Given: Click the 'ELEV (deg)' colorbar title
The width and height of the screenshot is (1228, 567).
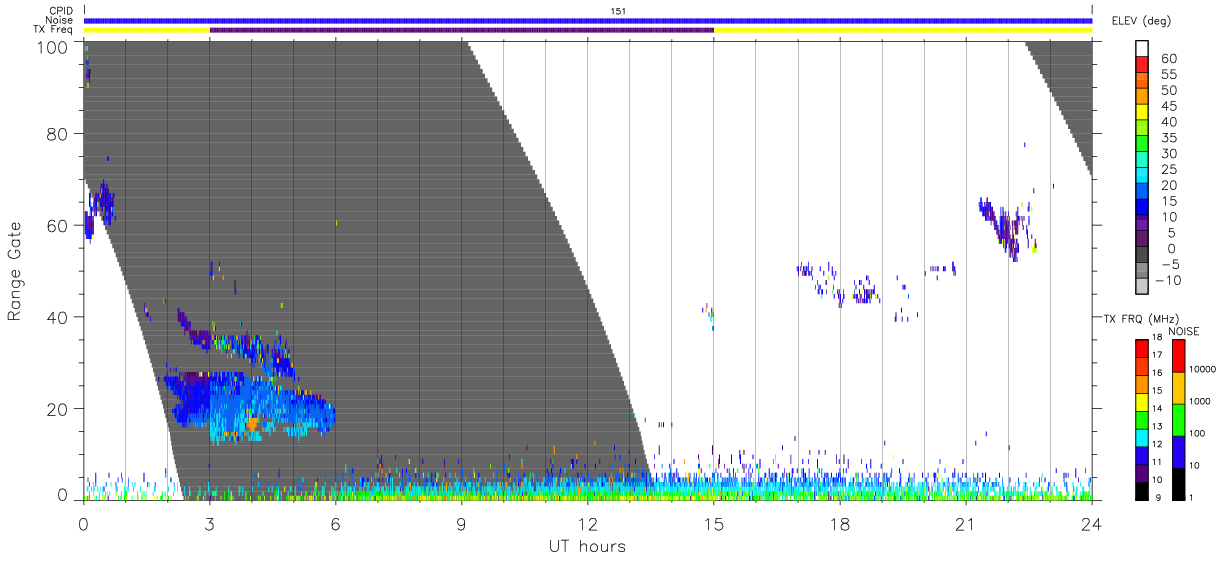Looking at the screenshot, I should click(x=1142, y=21).
